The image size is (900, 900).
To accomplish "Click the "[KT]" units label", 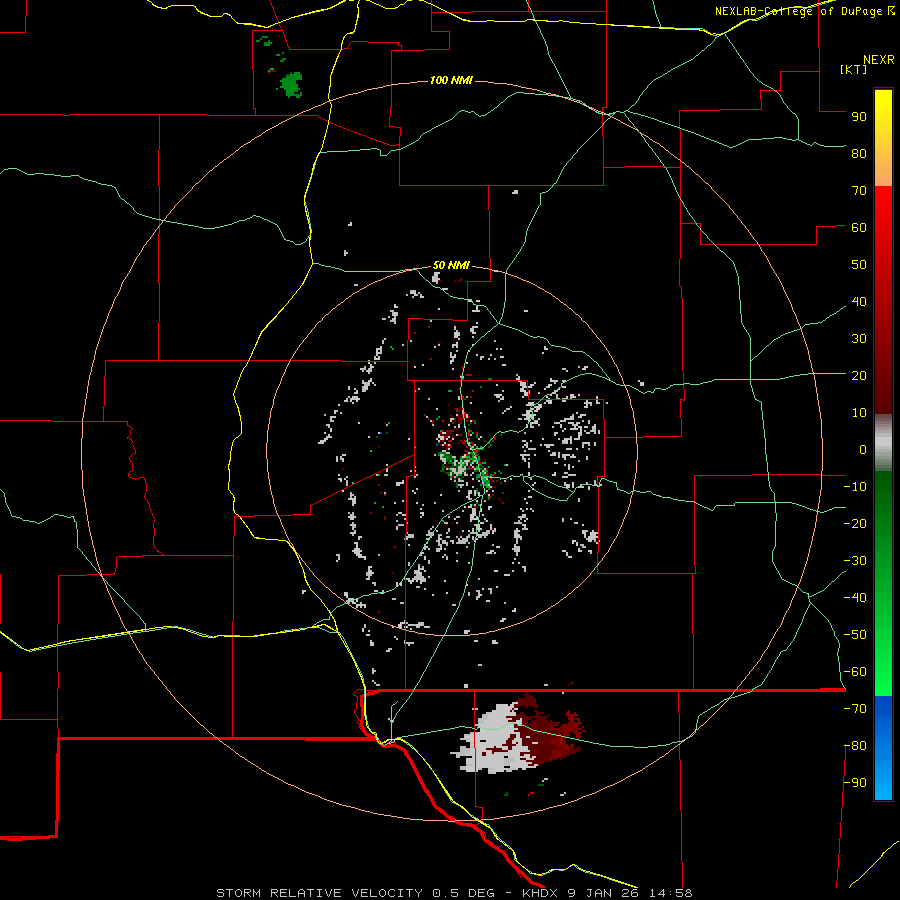I will tap(853, 69).
